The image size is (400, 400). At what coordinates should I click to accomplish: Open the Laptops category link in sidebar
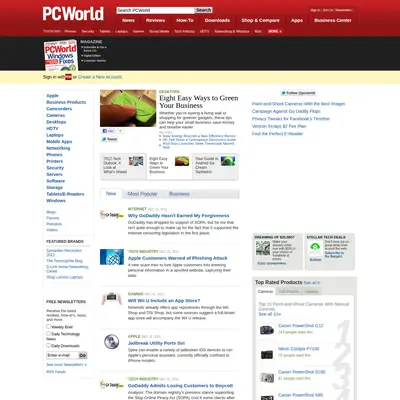click(55, 135)
